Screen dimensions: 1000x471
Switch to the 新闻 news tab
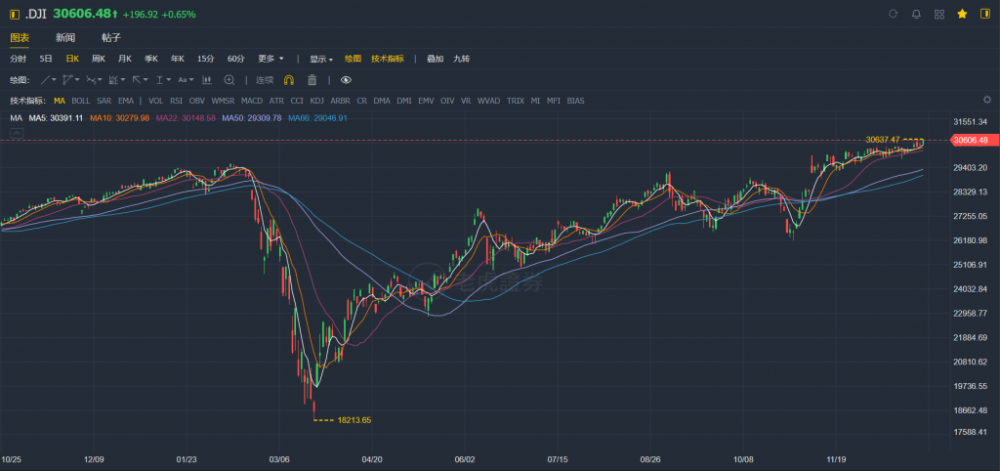pos(65,37)
